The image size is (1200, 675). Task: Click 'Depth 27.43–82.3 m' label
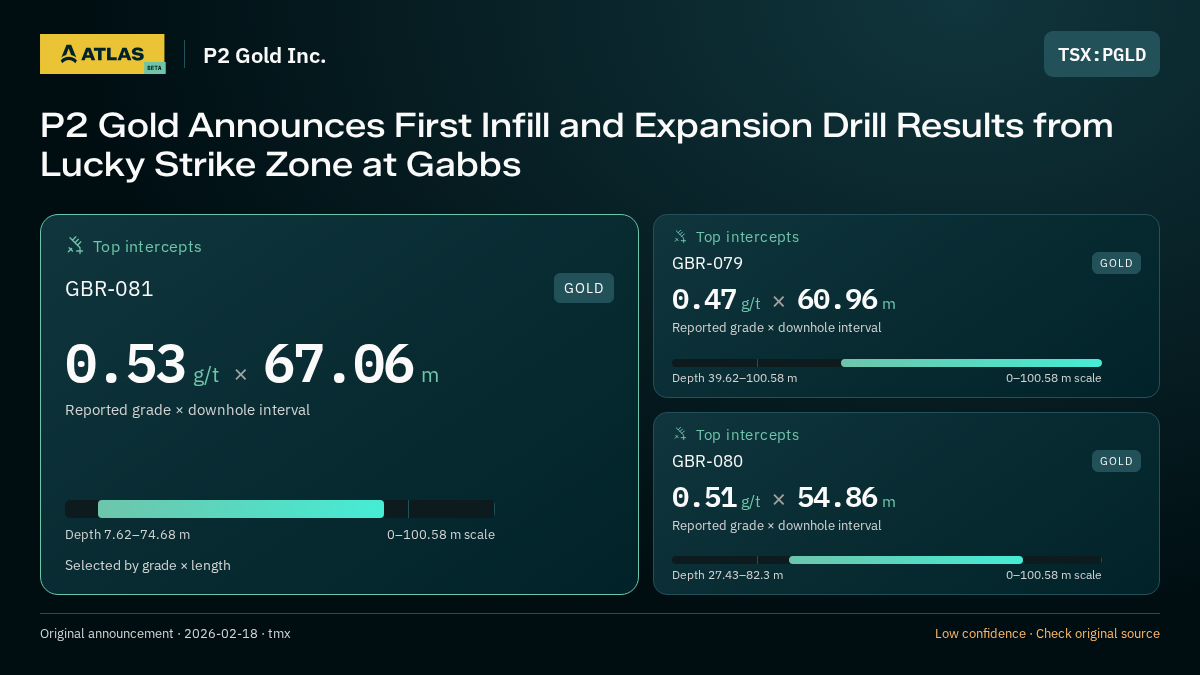pyautogui.click(x=727, y=575)
